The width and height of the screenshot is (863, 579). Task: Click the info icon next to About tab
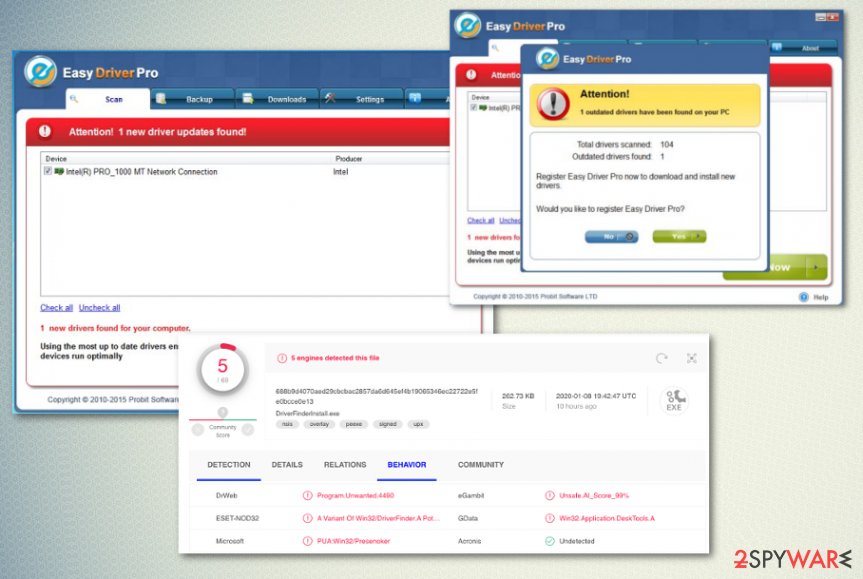(777, 47)
